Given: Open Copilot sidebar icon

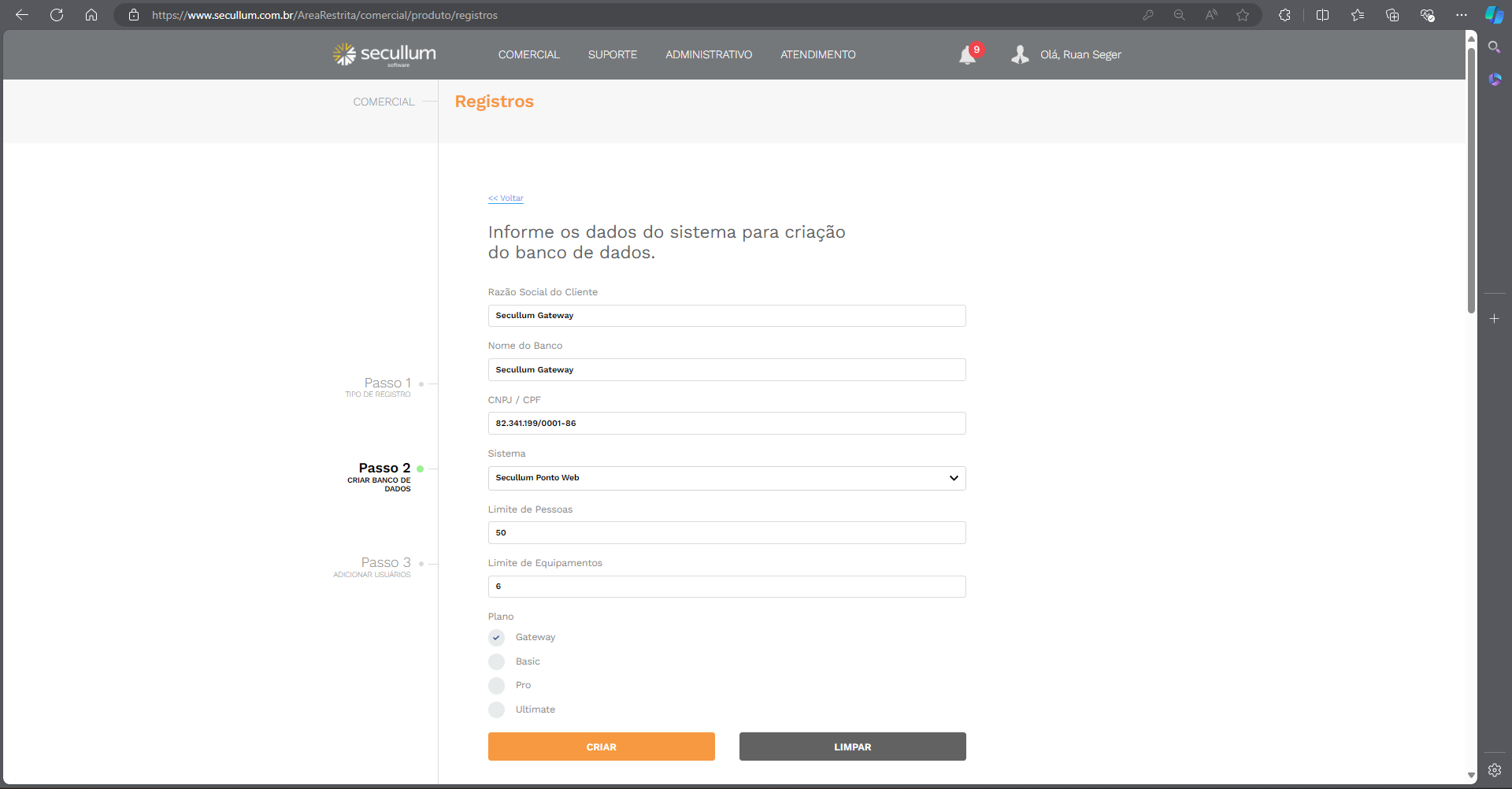Looking at the screenshot, I should [1494, 15].
